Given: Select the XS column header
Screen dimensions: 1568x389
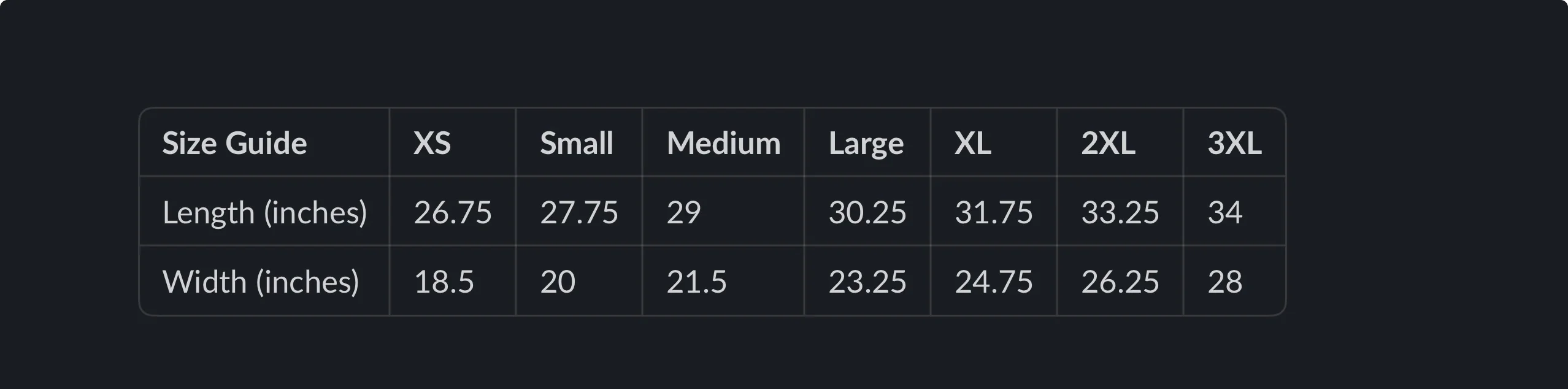Looking at the screenshot, I should coord(453,142).
